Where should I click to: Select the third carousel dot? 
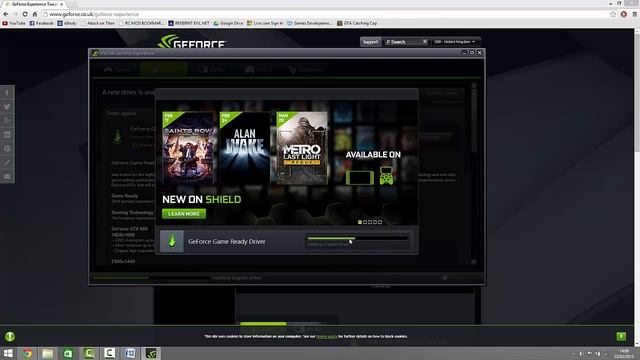pyautogui.click(x=370, y=222)
